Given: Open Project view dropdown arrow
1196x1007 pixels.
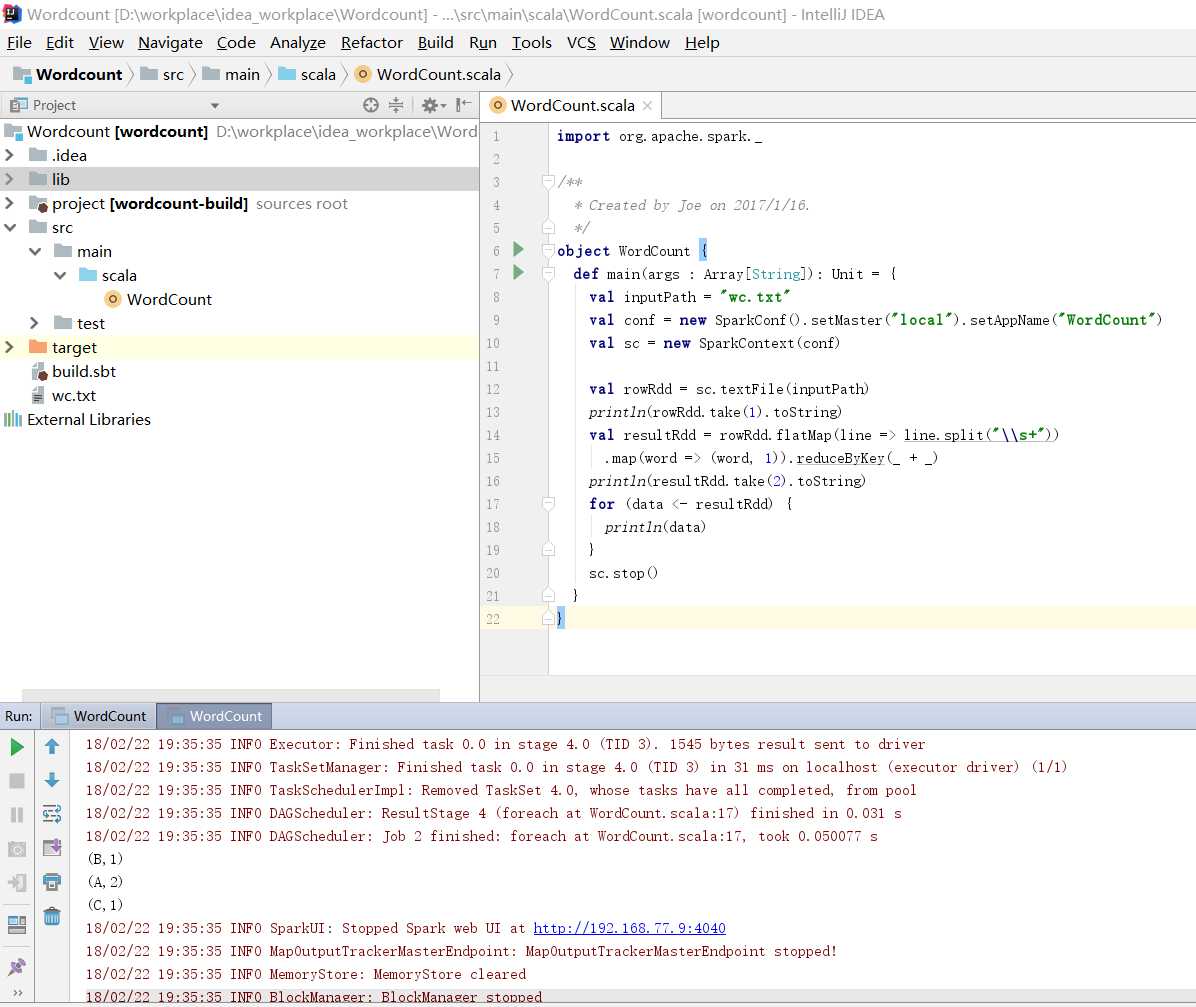Looking at the screenshot, I should click(x=215, y=106).
